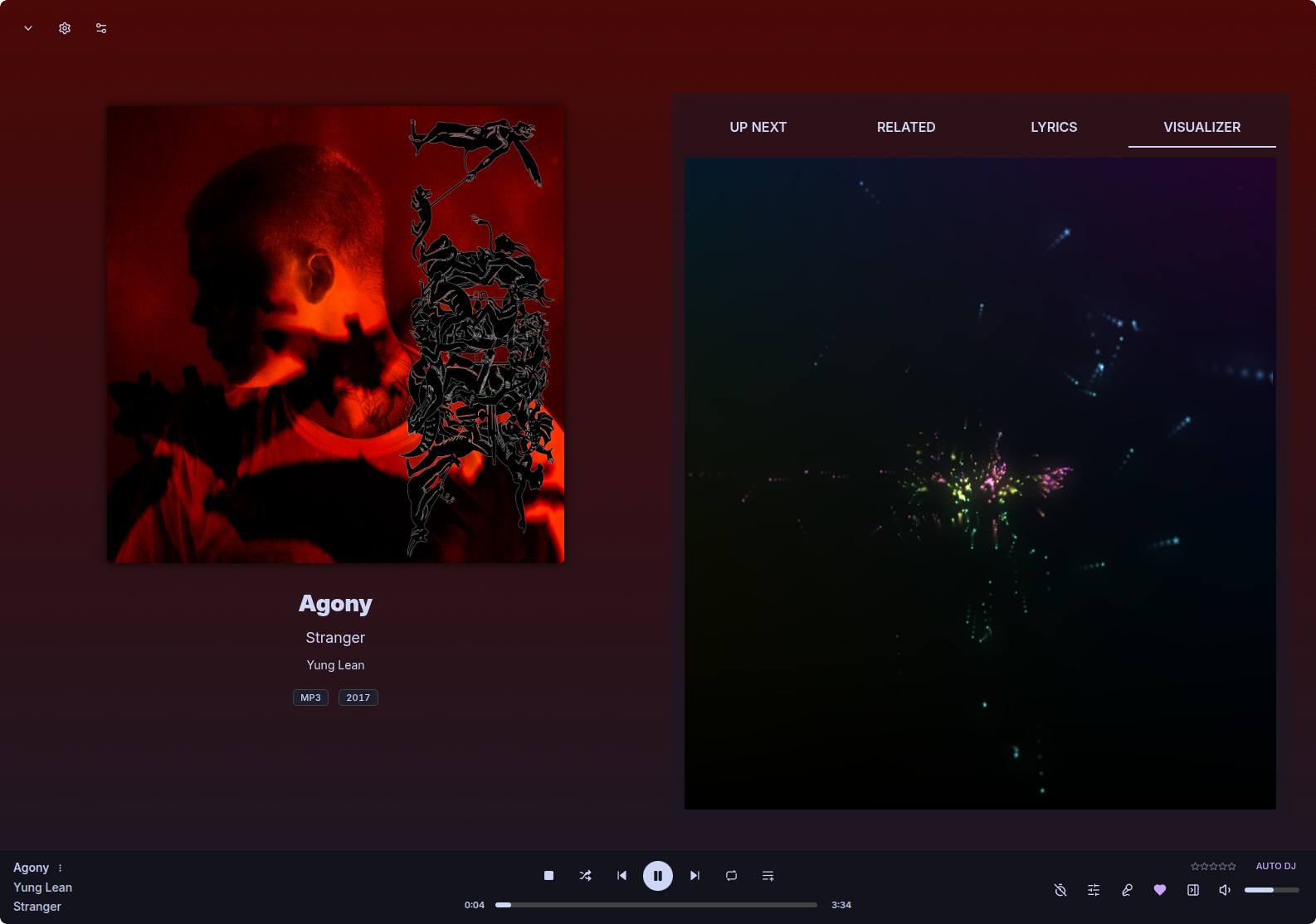
Task: Stop playback
Action: (548, 876)
